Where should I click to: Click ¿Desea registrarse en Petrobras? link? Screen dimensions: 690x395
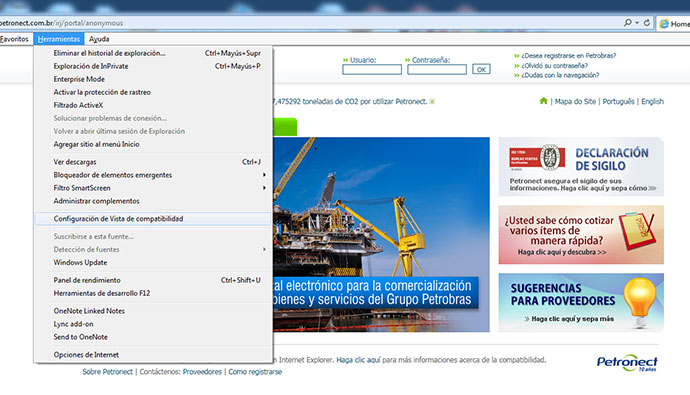coord(569,56)
